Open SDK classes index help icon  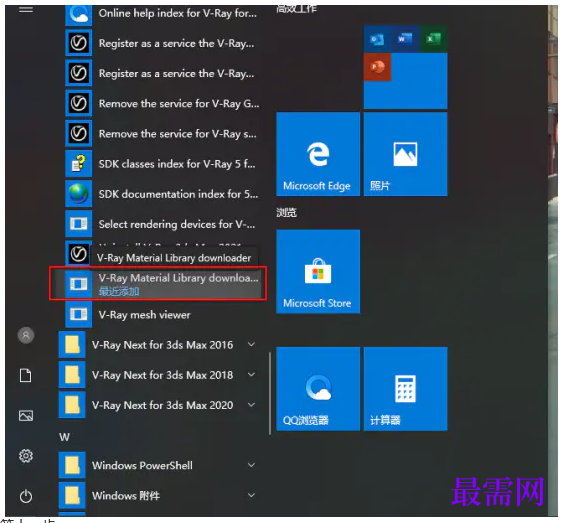pyautogui.click(x=79, y=164)
